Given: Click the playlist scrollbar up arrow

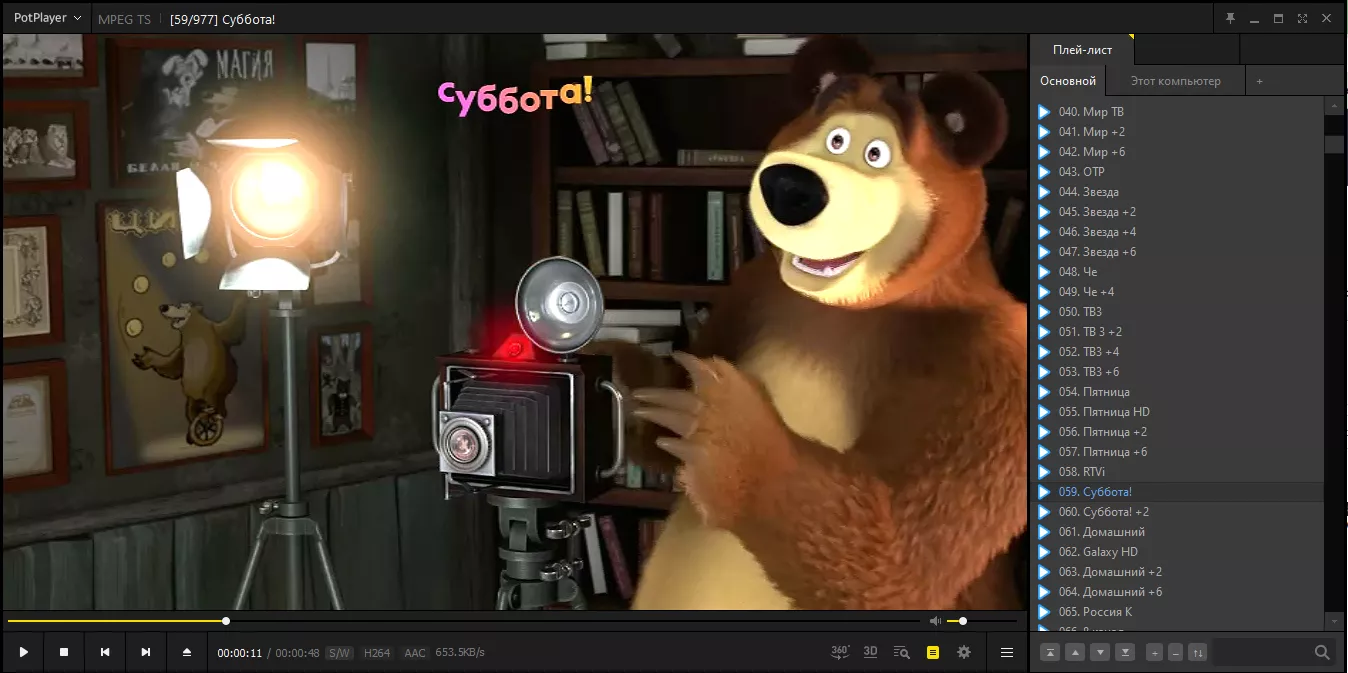Looking at the screenshot, I should (1334, 106).
